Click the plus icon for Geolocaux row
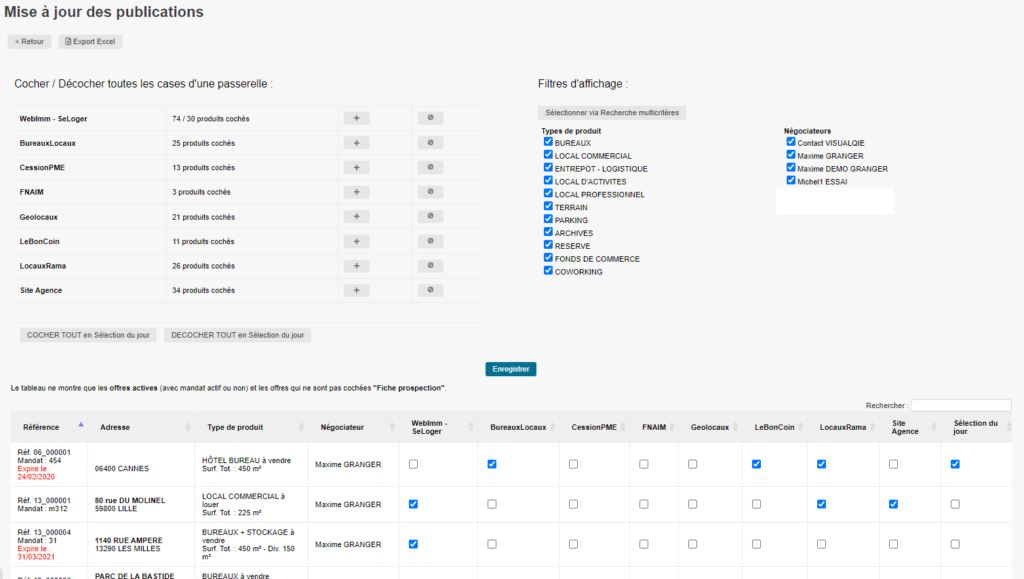The image size is (1024, 579). (356, 217)
